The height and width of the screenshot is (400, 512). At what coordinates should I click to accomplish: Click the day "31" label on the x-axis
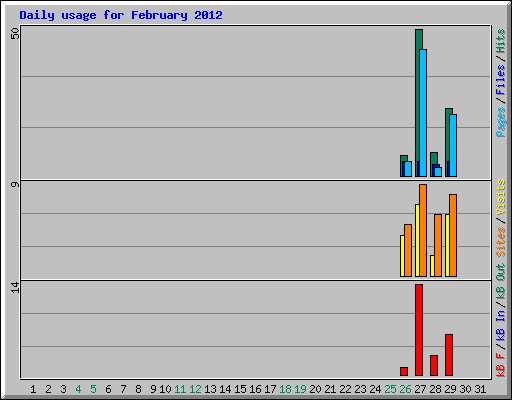[x=480, y=389]
